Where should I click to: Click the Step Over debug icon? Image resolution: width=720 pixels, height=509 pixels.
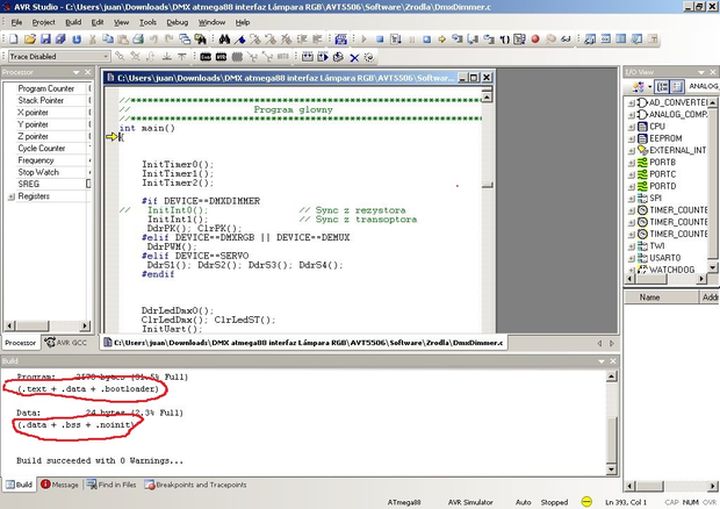click(472, 40)
